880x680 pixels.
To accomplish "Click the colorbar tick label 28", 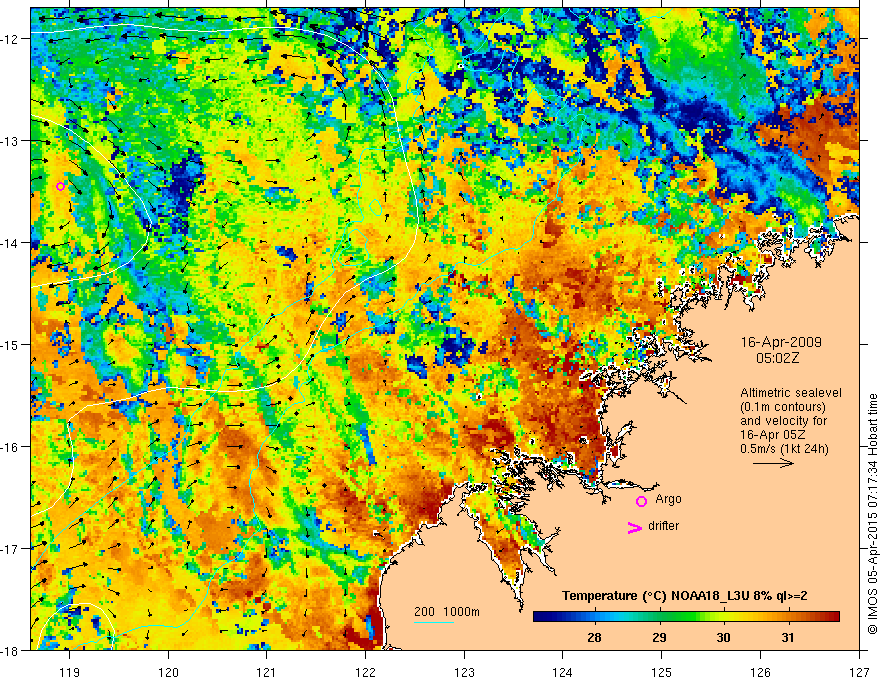I will [594, 638].
